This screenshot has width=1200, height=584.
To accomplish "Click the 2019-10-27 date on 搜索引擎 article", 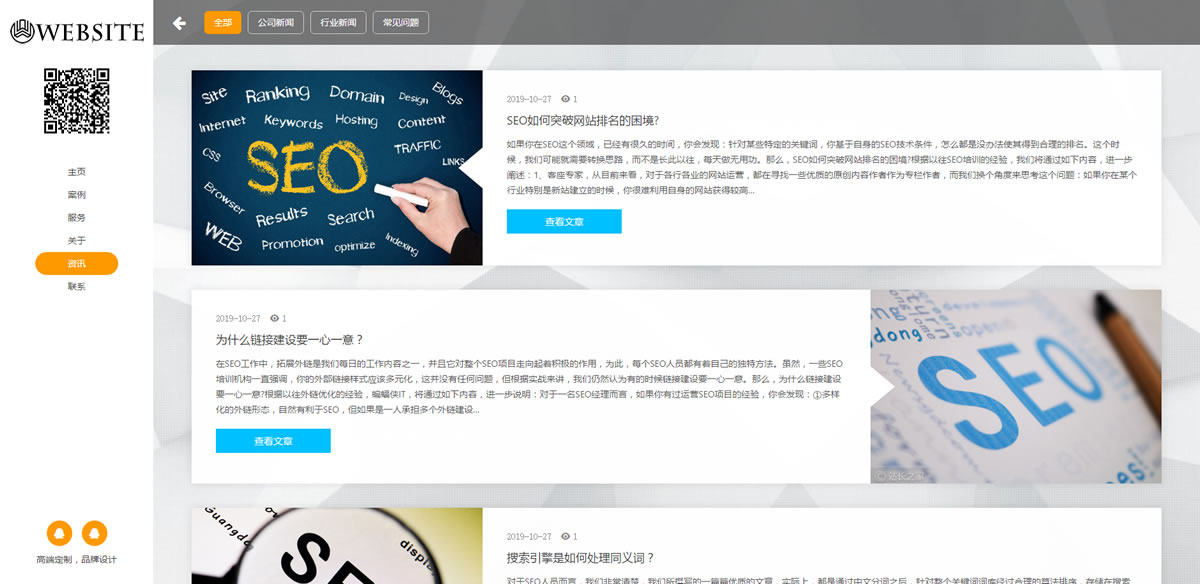I will pos(529,536).
